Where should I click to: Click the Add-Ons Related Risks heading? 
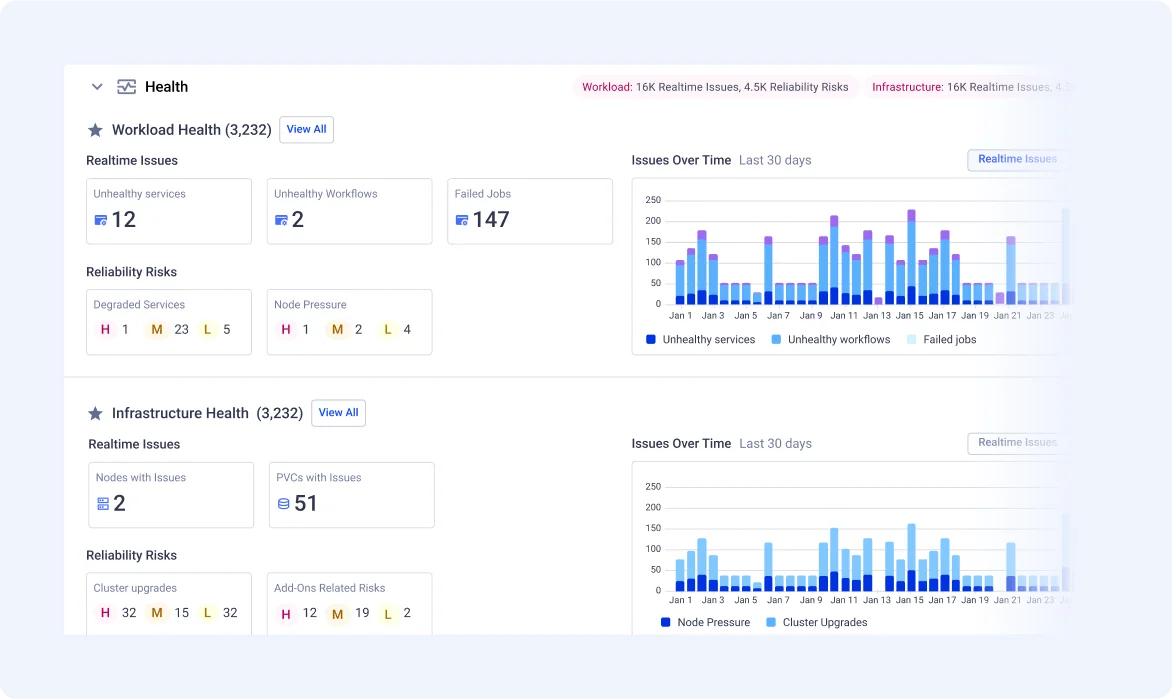click(330, 588)
